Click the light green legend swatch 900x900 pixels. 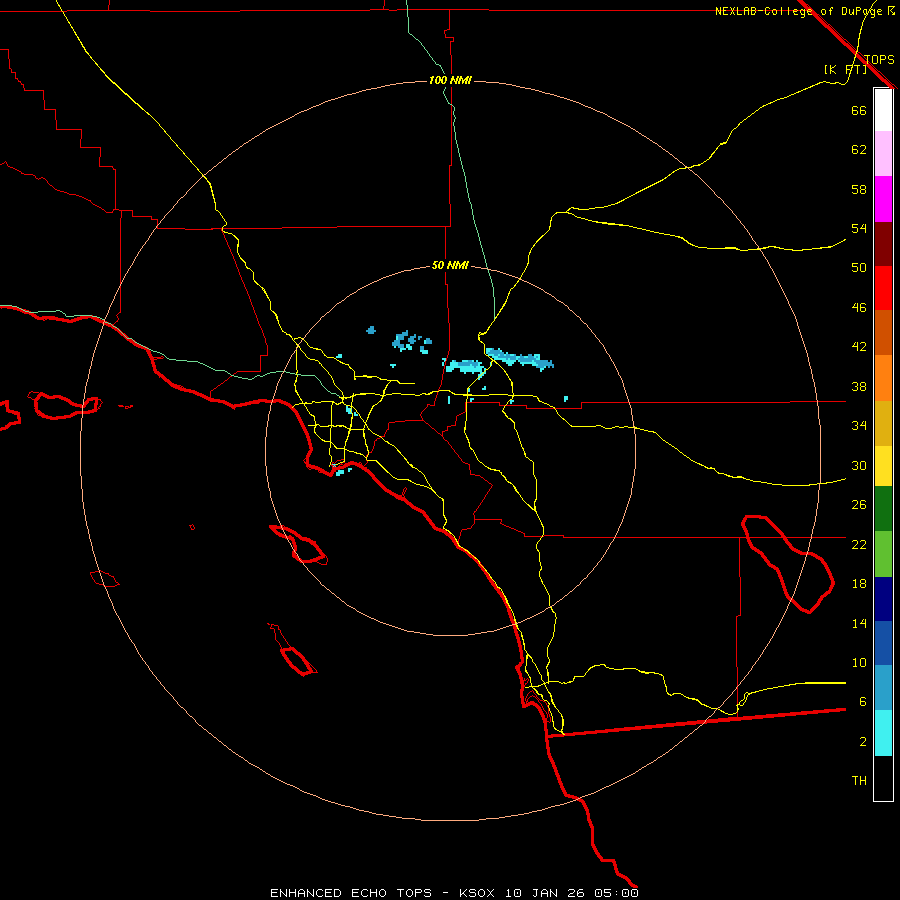tap(883, 554)
